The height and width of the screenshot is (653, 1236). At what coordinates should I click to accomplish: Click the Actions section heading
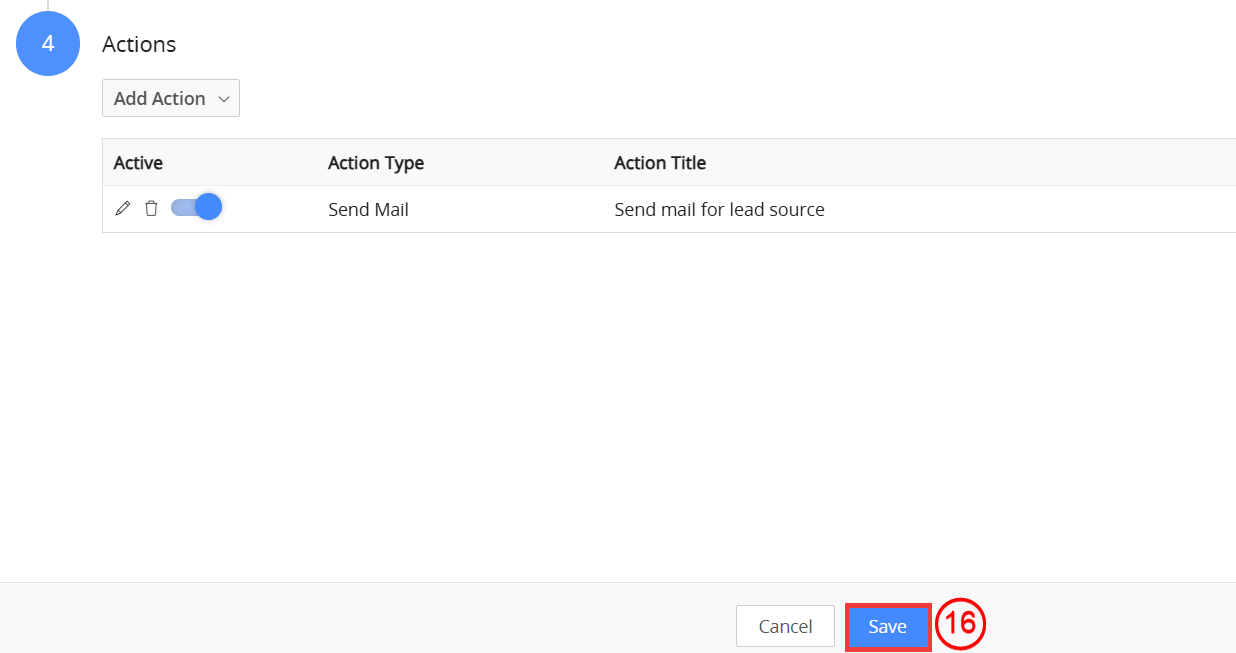coord(139,44)
